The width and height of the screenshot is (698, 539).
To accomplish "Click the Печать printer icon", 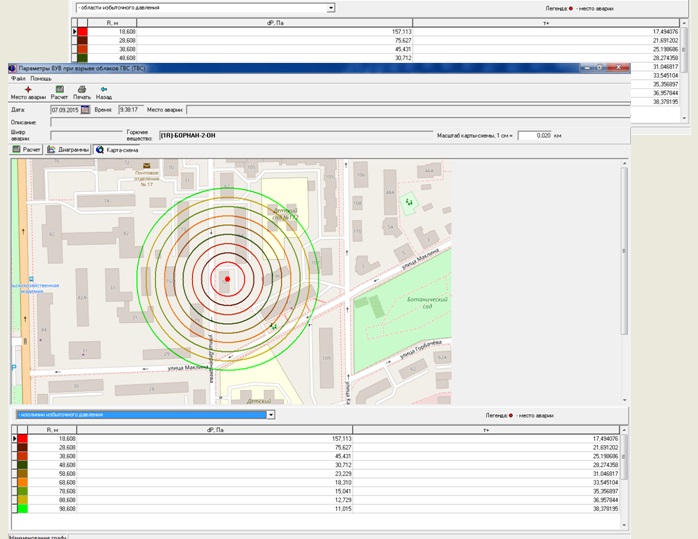I will click(x=81, y=90).
